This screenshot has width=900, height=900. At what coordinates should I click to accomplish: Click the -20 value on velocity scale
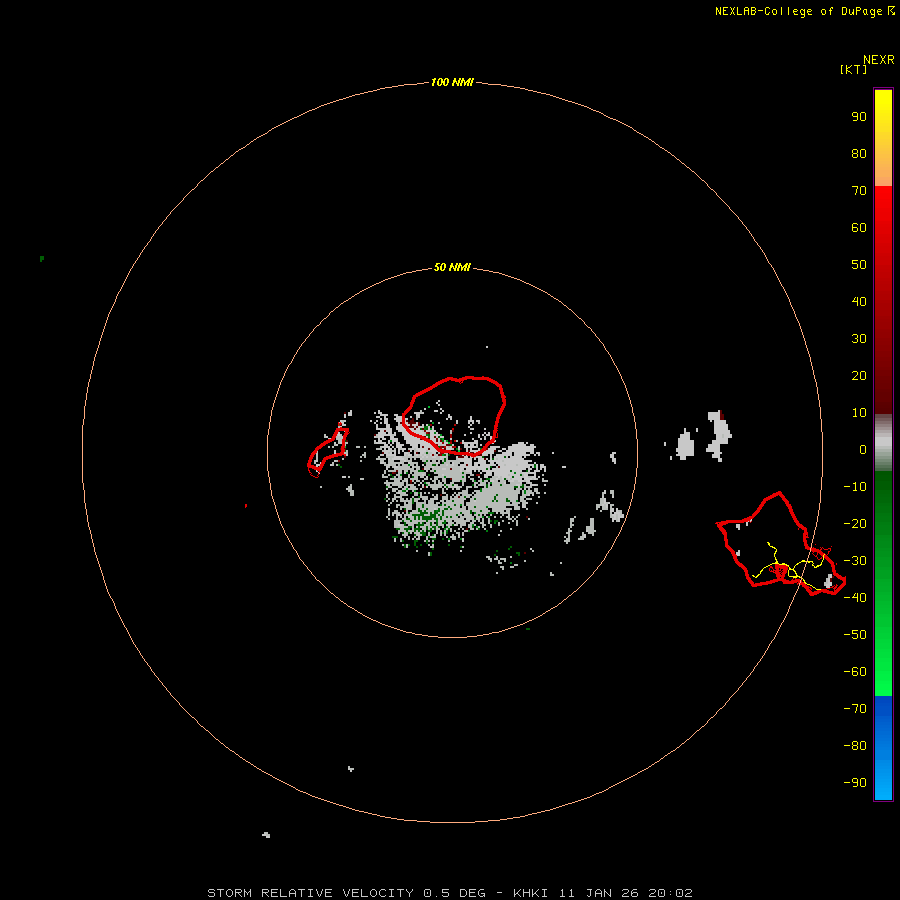855,523
